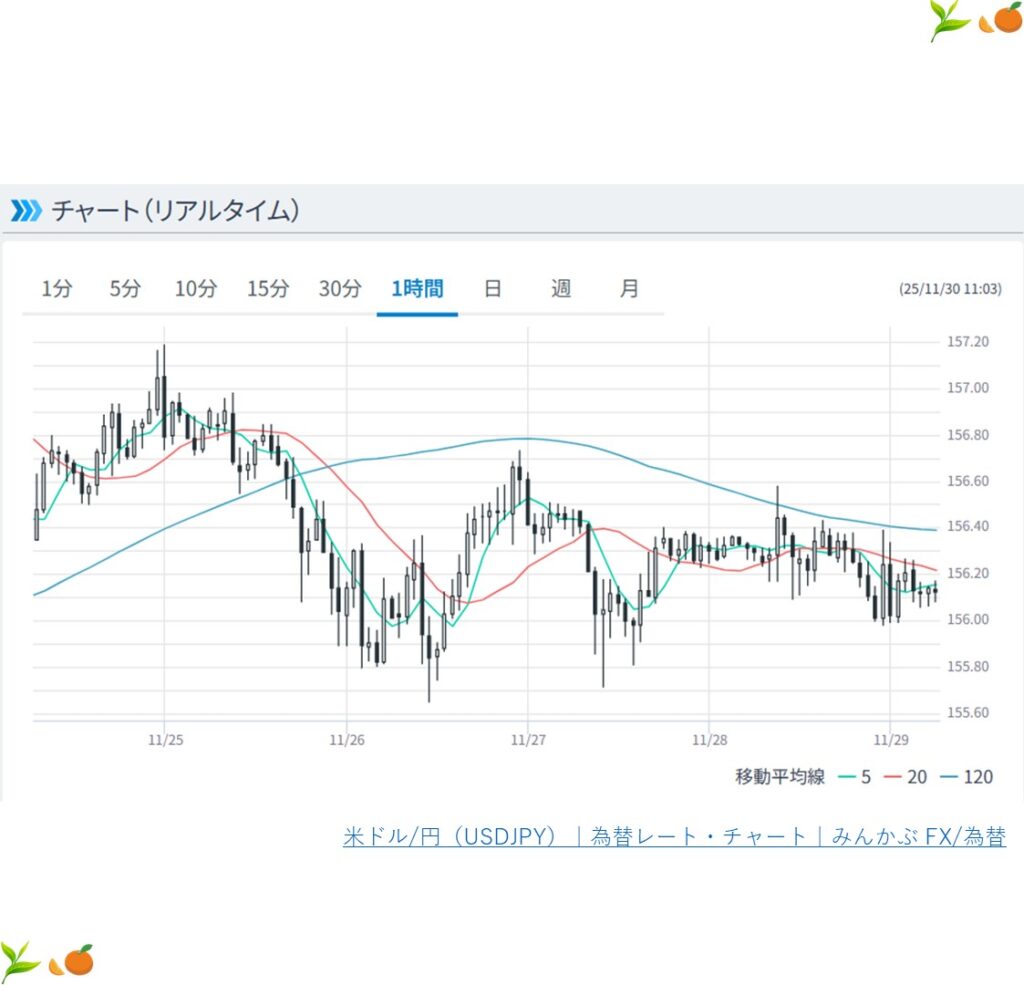Select the 5分 timeframe tab
1024x985 pixels.
pyautogui.click(x=125, y=289)
